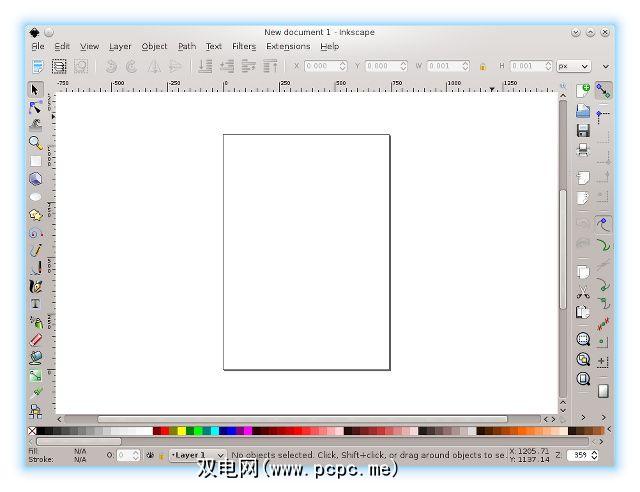The height and width of the screenshot is (492, 640).
Task: Open the Path menu
Action: click(187, 46)
